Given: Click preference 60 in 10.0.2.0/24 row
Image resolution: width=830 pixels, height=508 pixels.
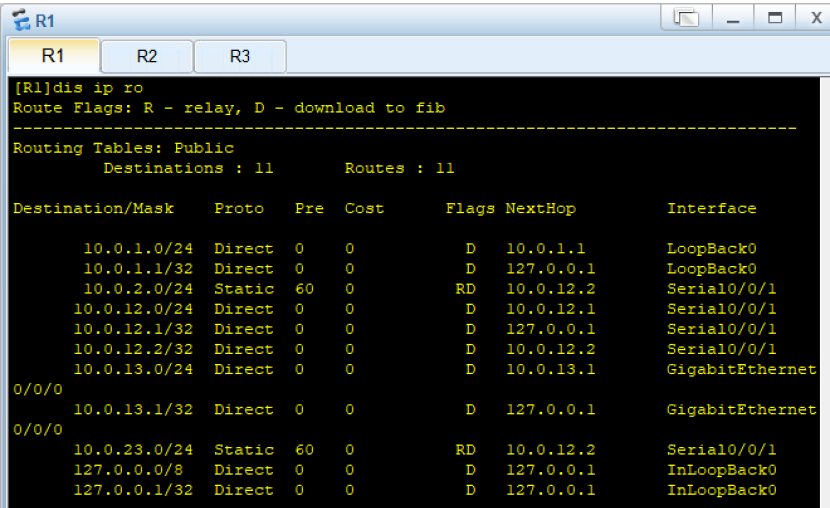Looking at the screenshot, I should click(304, 289).
